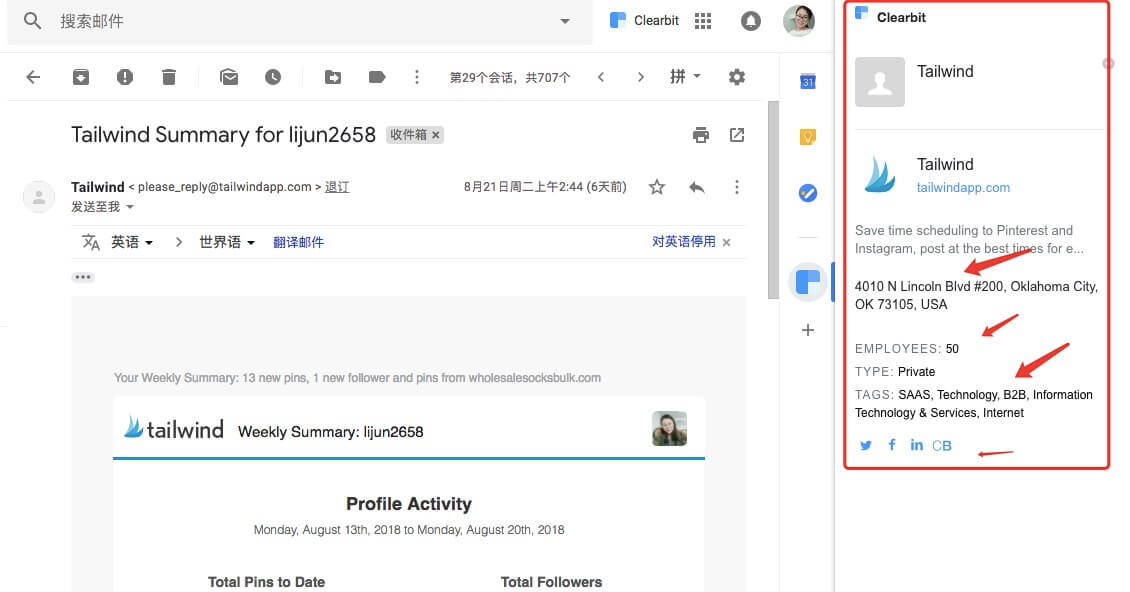Star the Tailwind email
1130x592 pixels.
tap(657, 187)
